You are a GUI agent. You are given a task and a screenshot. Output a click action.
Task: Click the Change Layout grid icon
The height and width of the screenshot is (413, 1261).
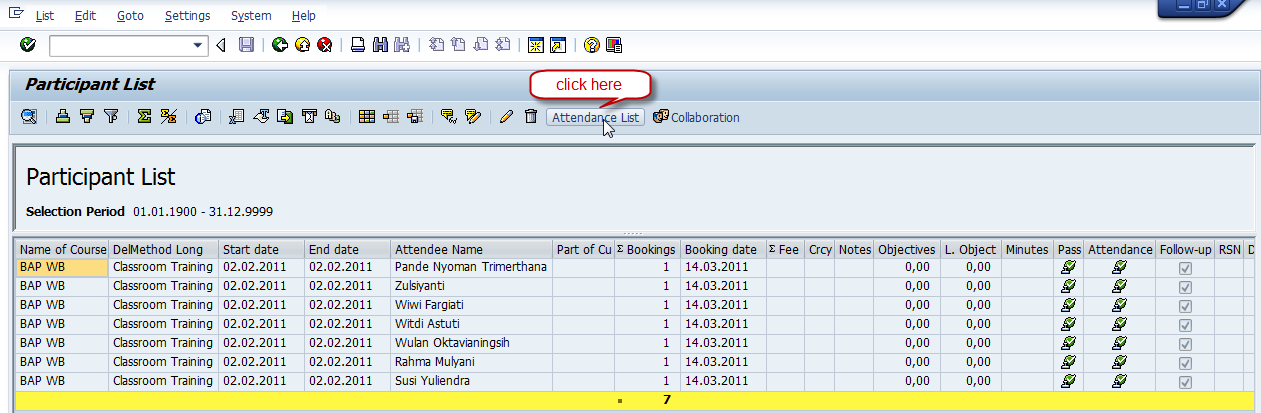367,117
